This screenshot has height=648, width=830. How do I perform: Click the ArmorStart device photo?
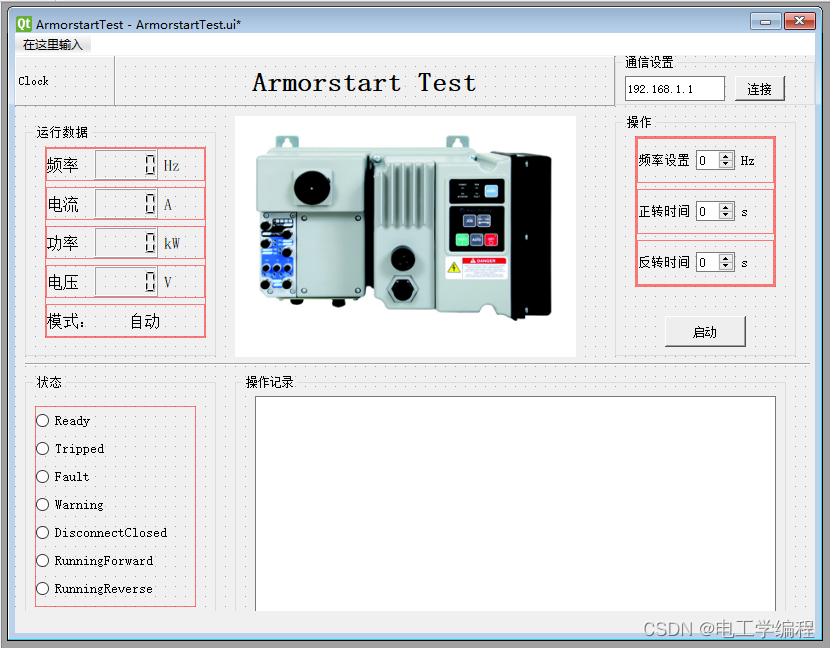pos(404,235)
